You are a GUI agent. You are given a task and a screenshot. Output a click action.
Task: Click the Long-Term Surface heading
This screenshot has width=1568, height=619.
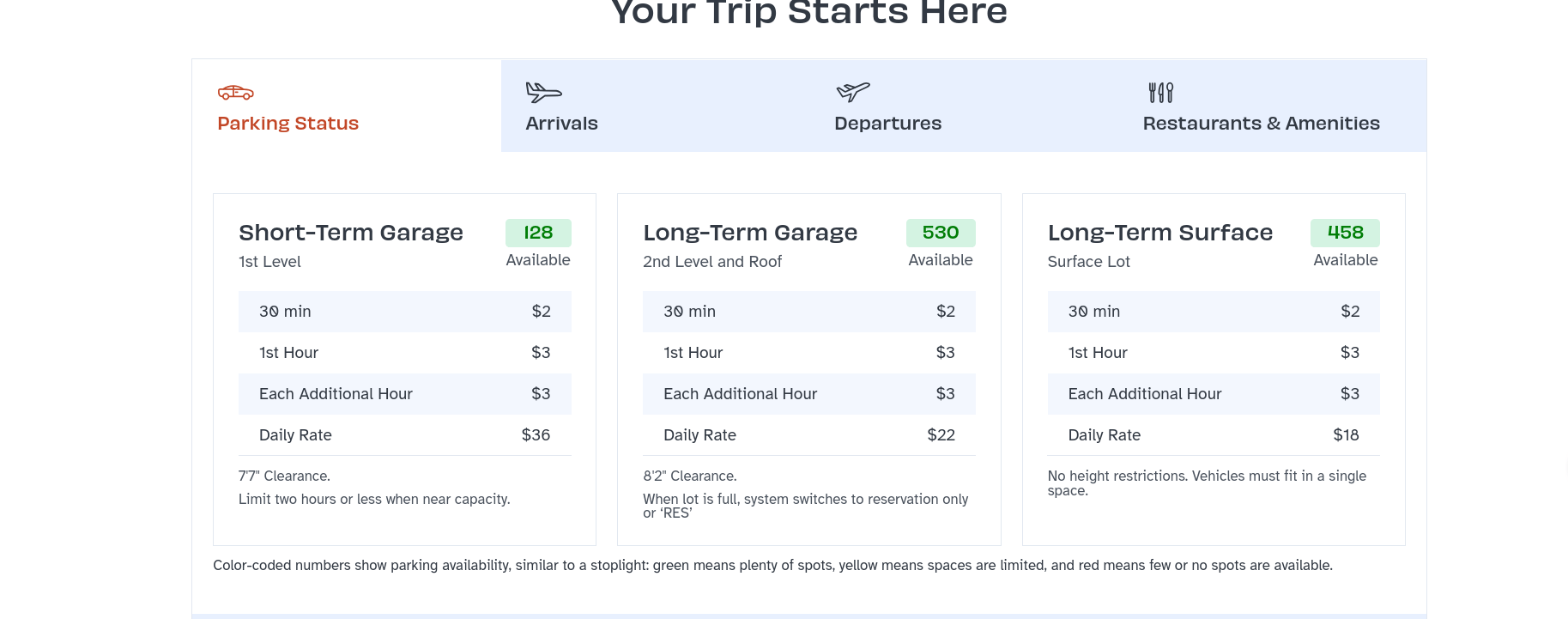click(x=1159, y=233)
